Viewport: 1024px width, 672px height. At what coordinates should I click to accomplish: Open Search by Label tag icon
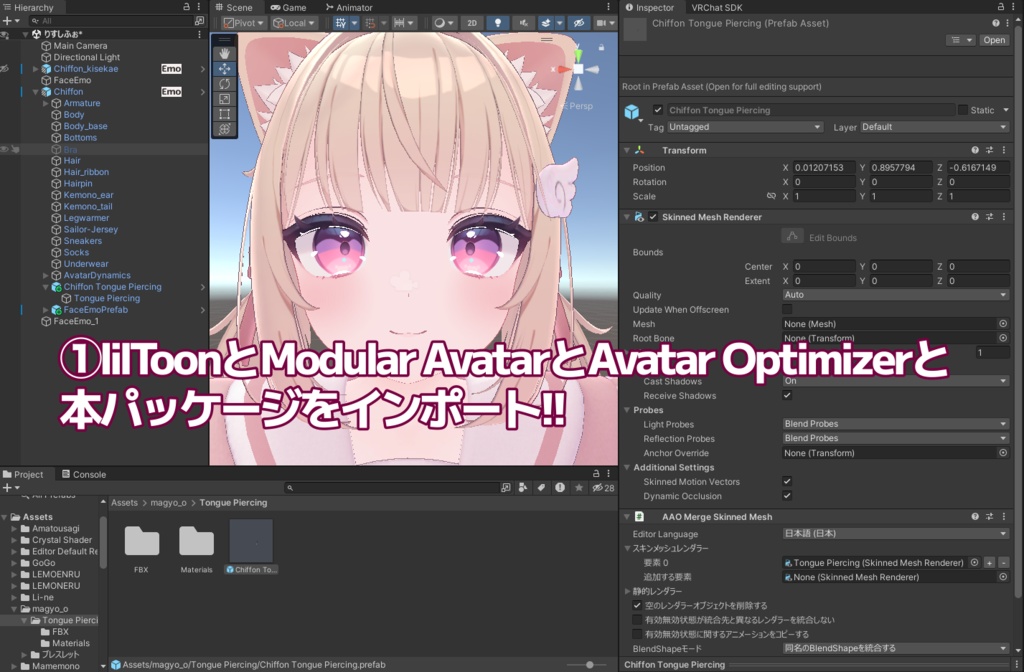click(x=541, y=487)
